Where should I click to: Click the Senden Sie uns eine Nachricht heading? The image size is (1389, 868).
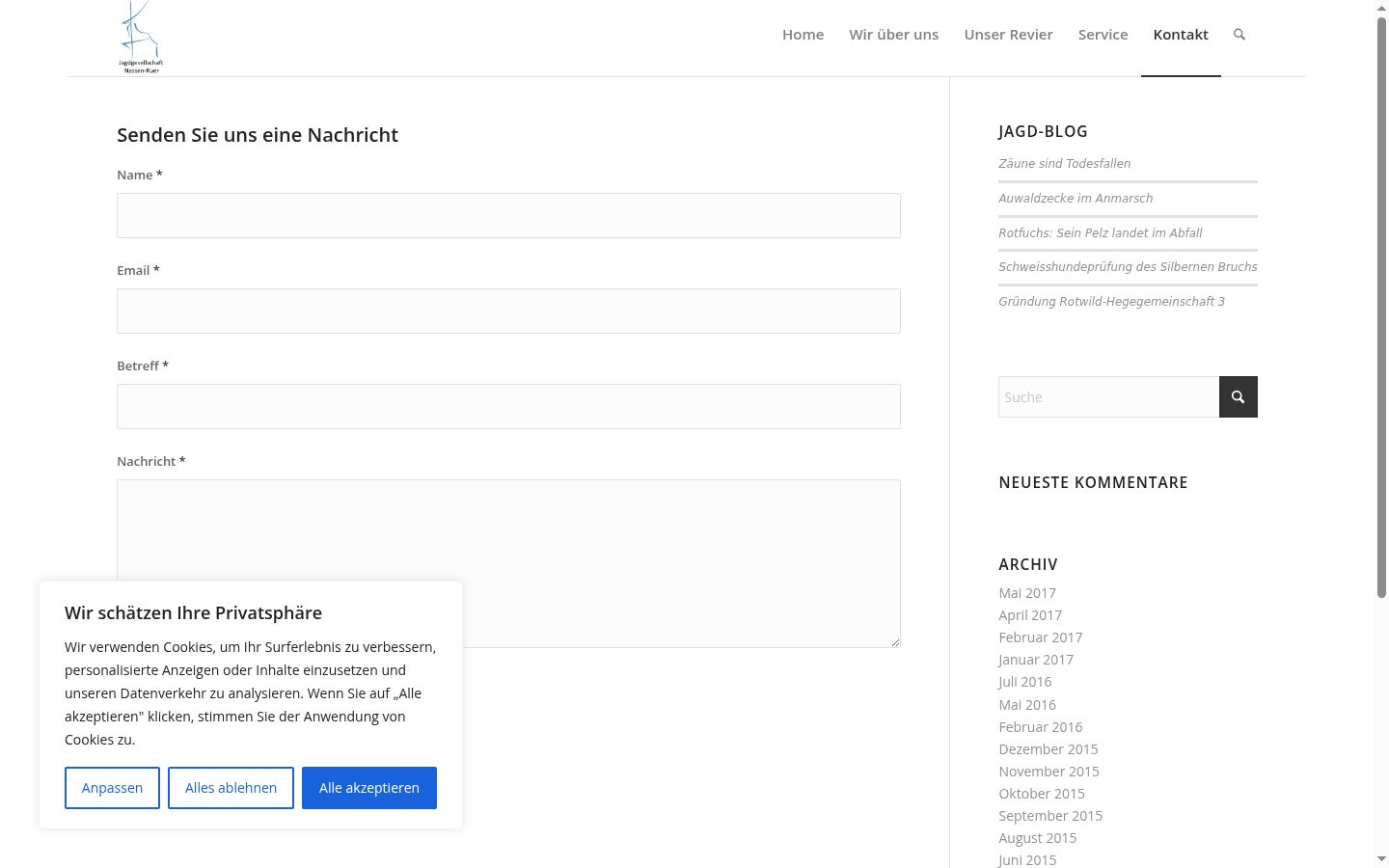point(258,135)
